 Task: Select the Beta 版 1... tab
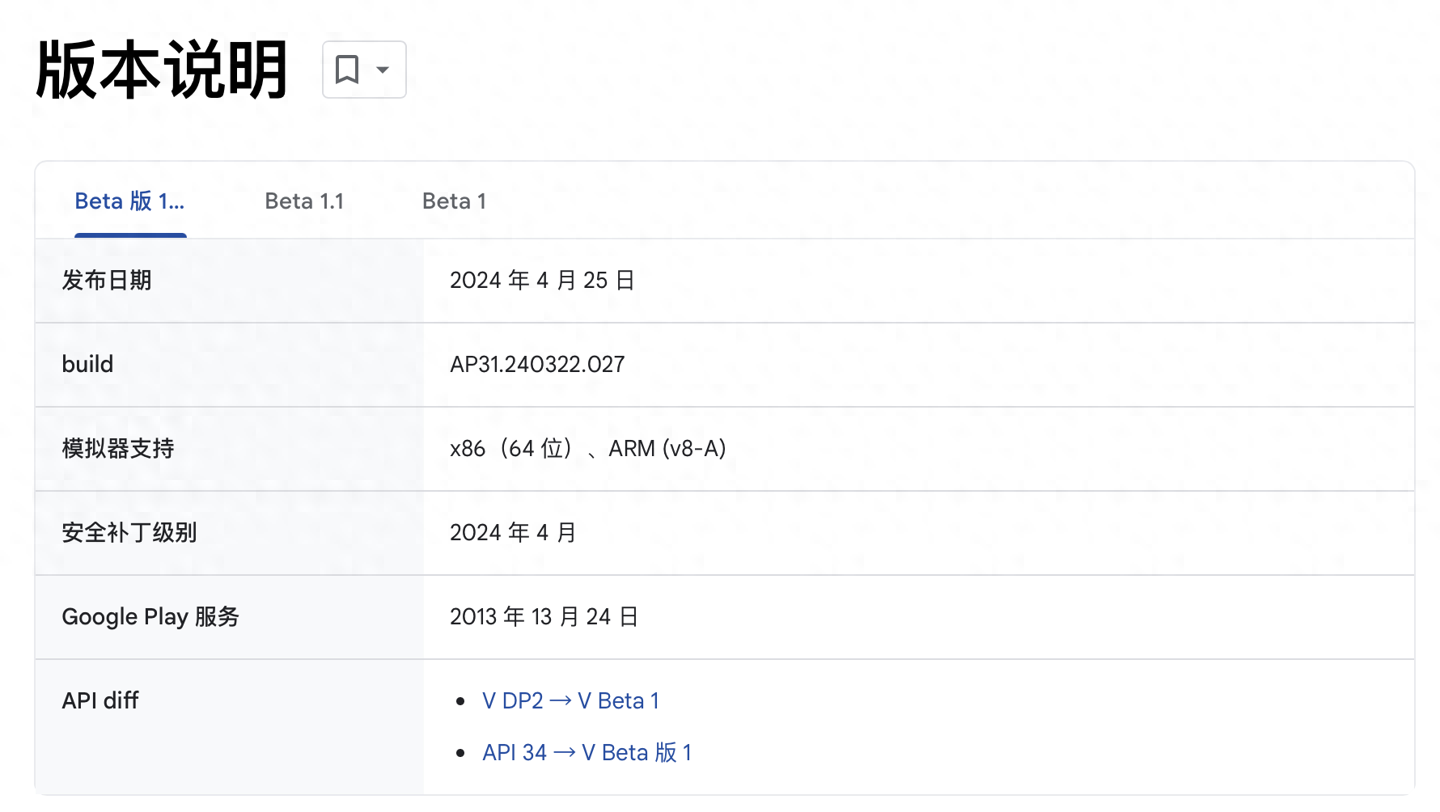pos(130,201)
